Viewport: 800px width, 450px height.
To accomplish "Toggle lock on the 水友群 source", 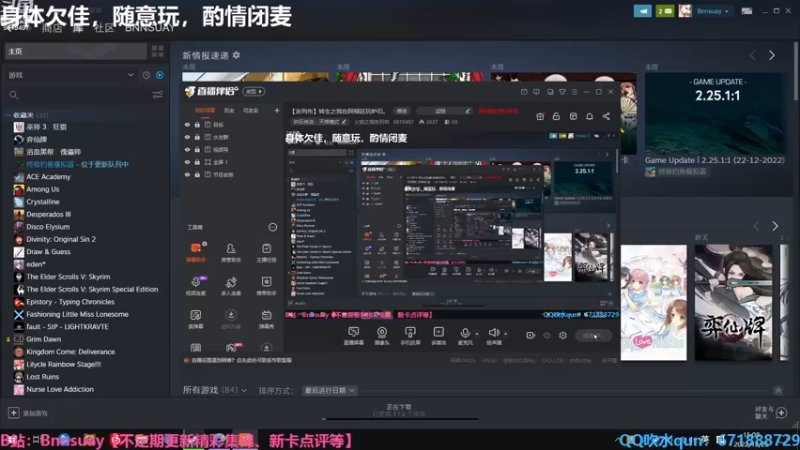I will [x=197, y=137].
